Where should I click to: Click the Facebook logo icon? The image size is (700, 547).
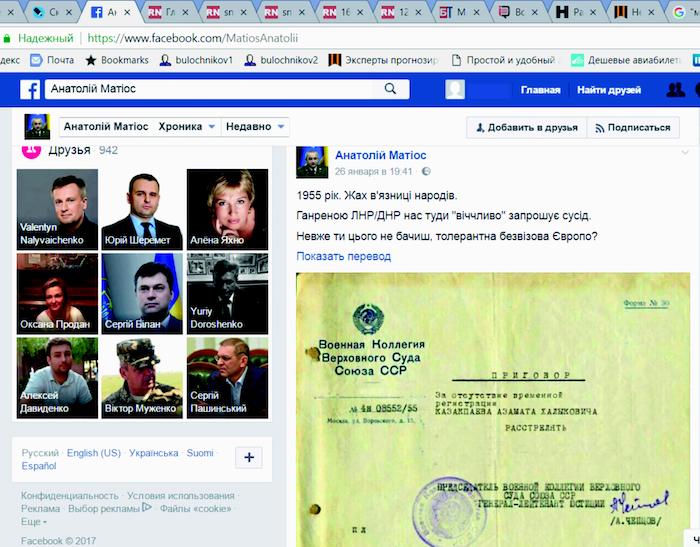click(x=30, y=90)
